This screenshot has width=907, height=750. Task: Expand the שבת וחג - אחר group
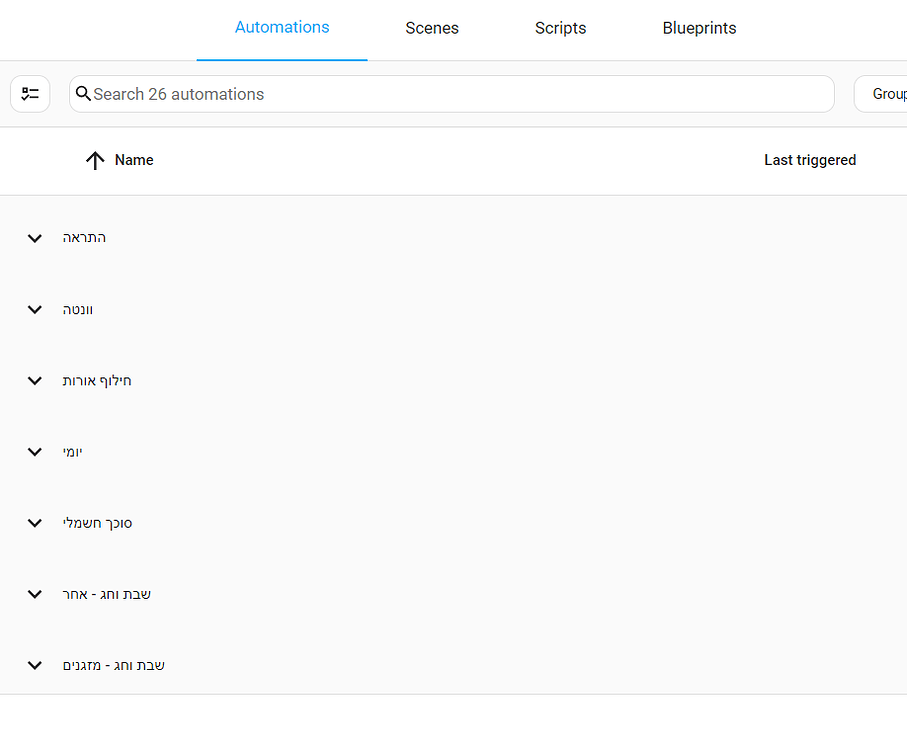coord(35,594)
